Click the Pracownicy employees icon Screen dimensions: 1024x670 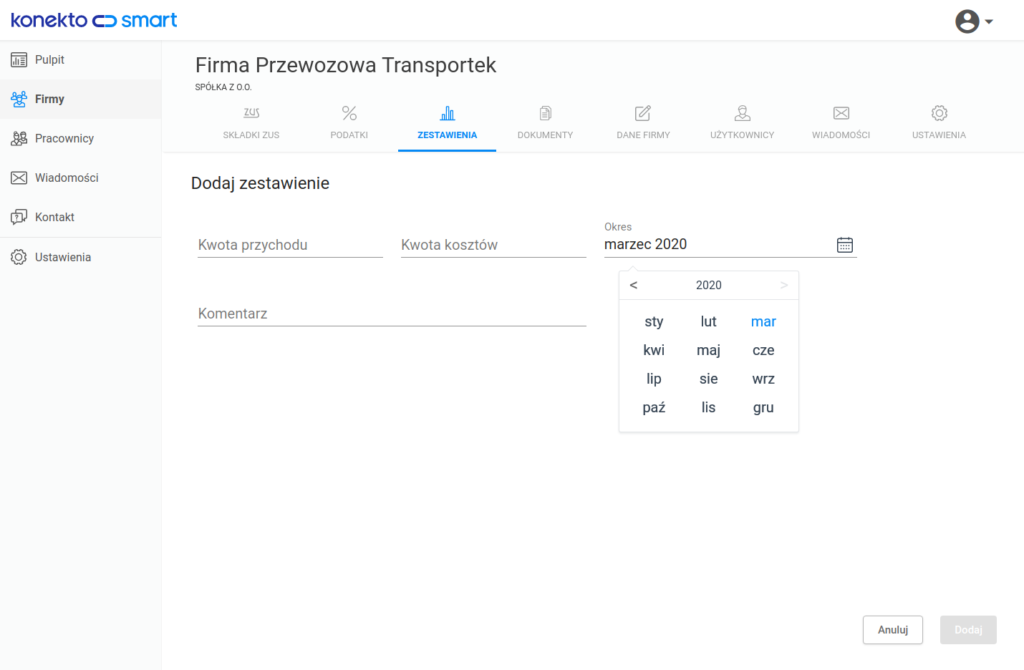pos(19,138)
